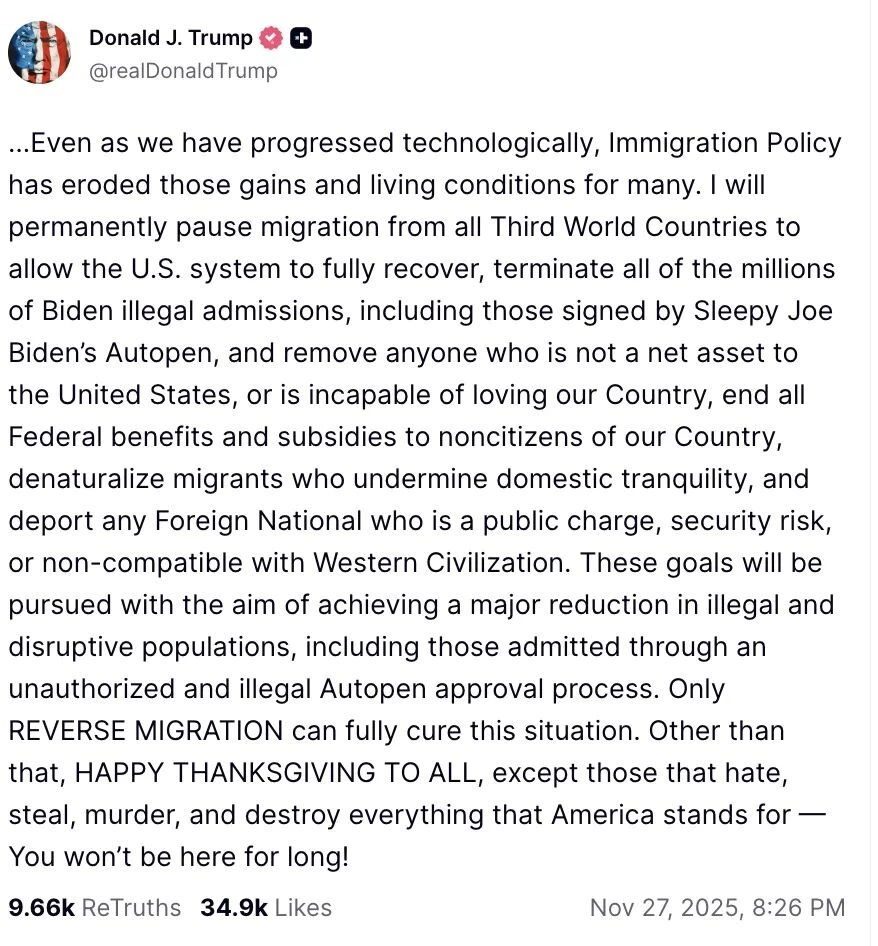
Task: Click the words Sleepy Joe in post
Action: coord(763,312)
